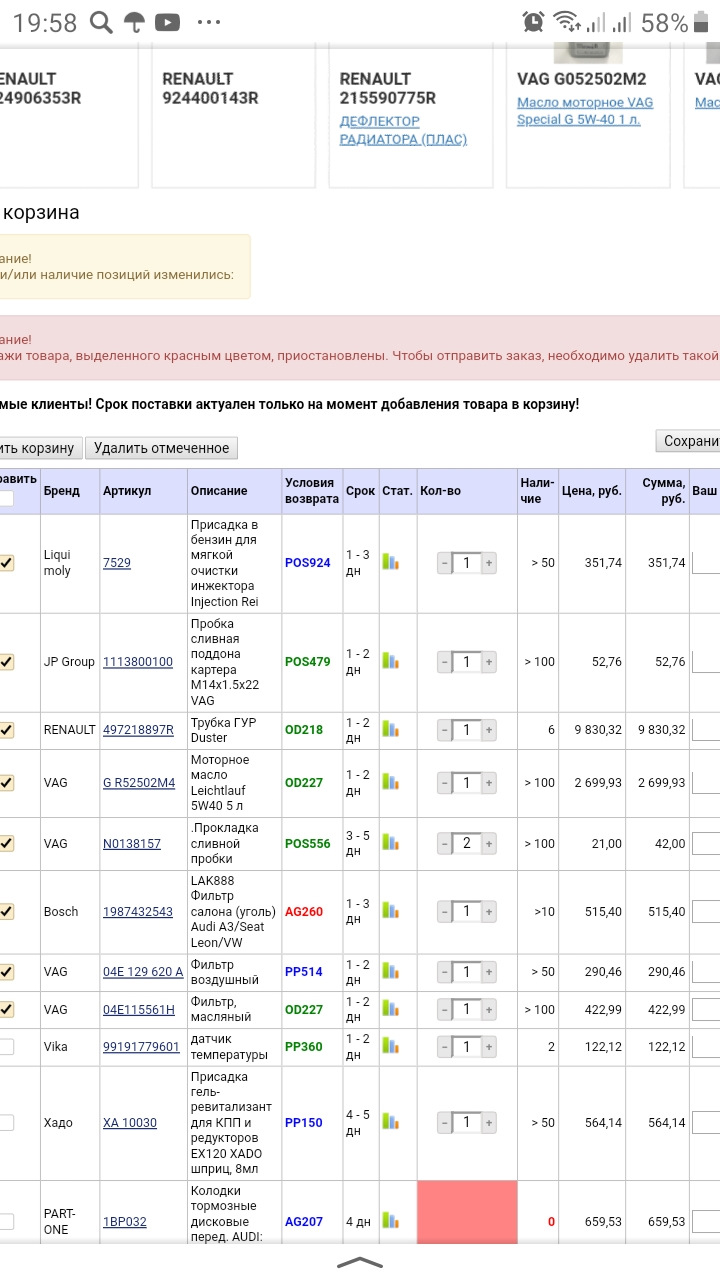
Task: Increase quantity for JP Group 1113800100
Action: [489, 662]
